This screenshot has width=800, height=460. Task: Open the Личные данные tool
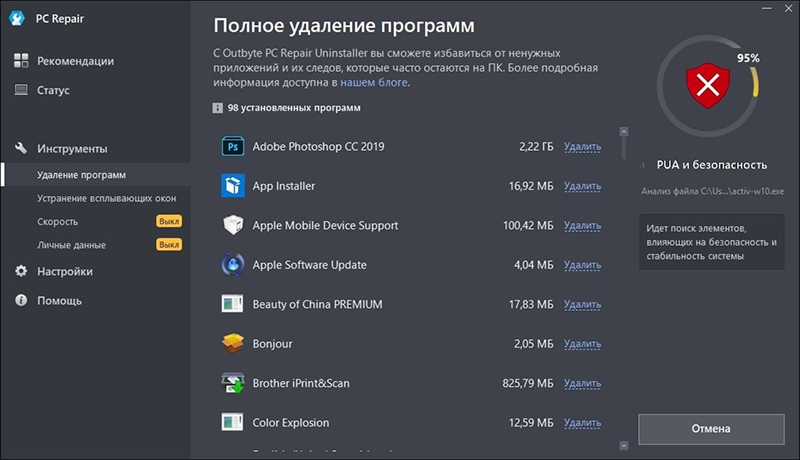[71, 245]
